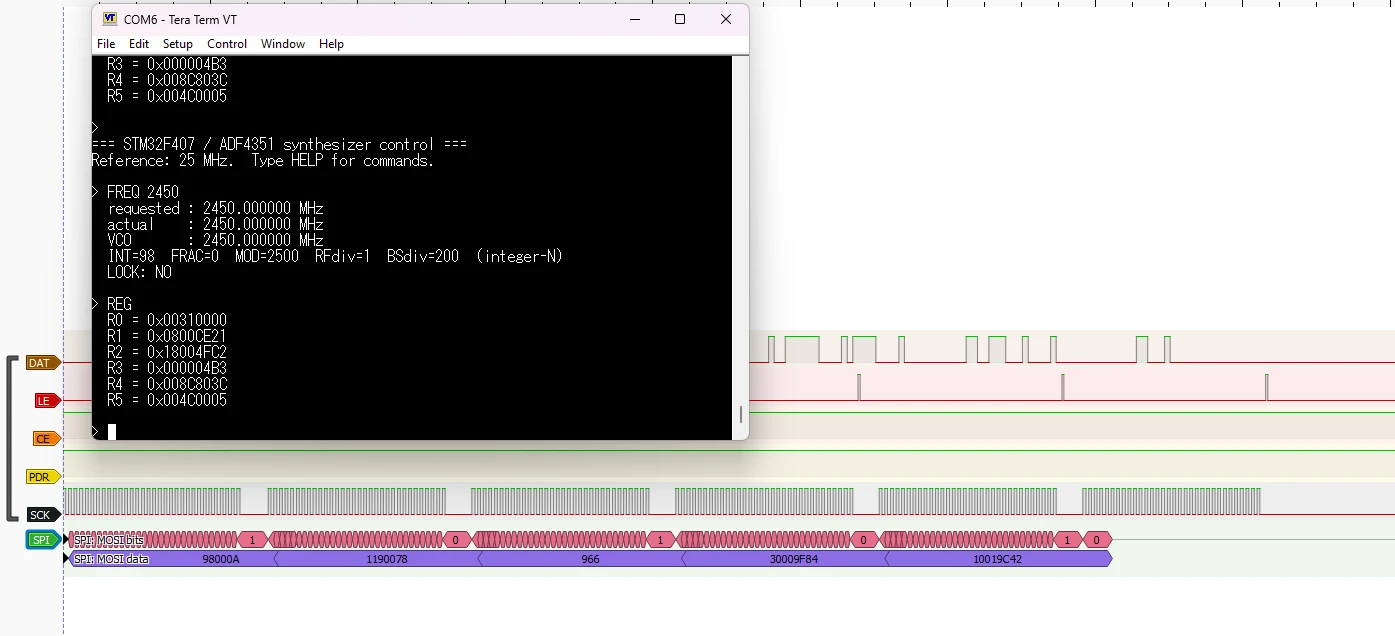The image size is (1395, 636).
Task: Open the Setup menu in Tera Term
Action: 178,44
